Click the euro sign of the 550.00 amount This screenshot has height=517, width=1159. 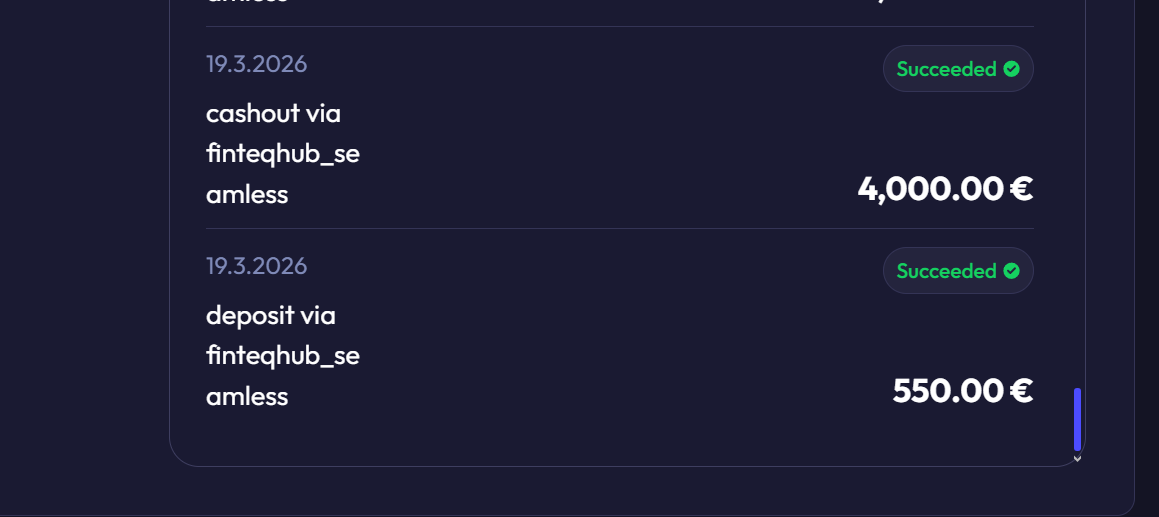click(x=1021, y=391)
